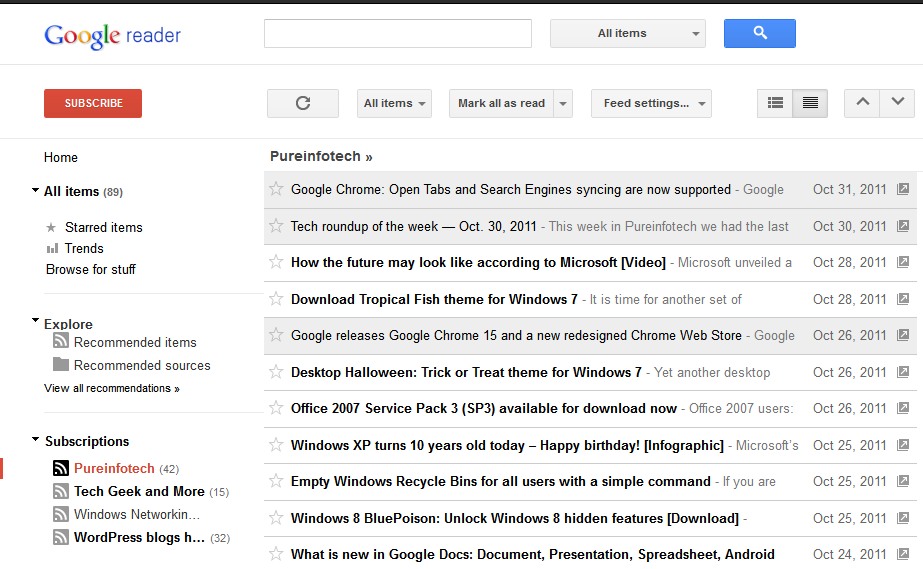The height and width of the screenshot is (569, 923).
Task: Star the Office 2007 SP3 article
Action: point(276,407)
